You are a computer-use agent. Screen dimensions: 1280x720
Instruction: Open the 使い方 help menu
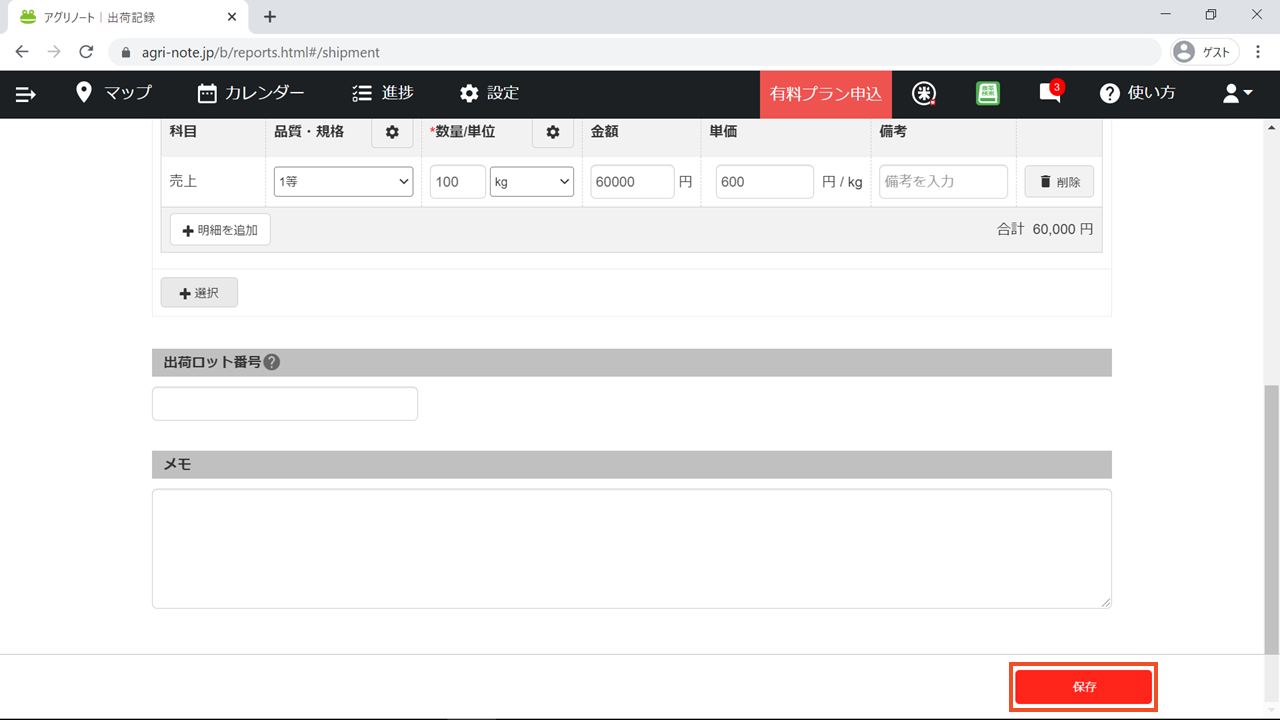1138,93
